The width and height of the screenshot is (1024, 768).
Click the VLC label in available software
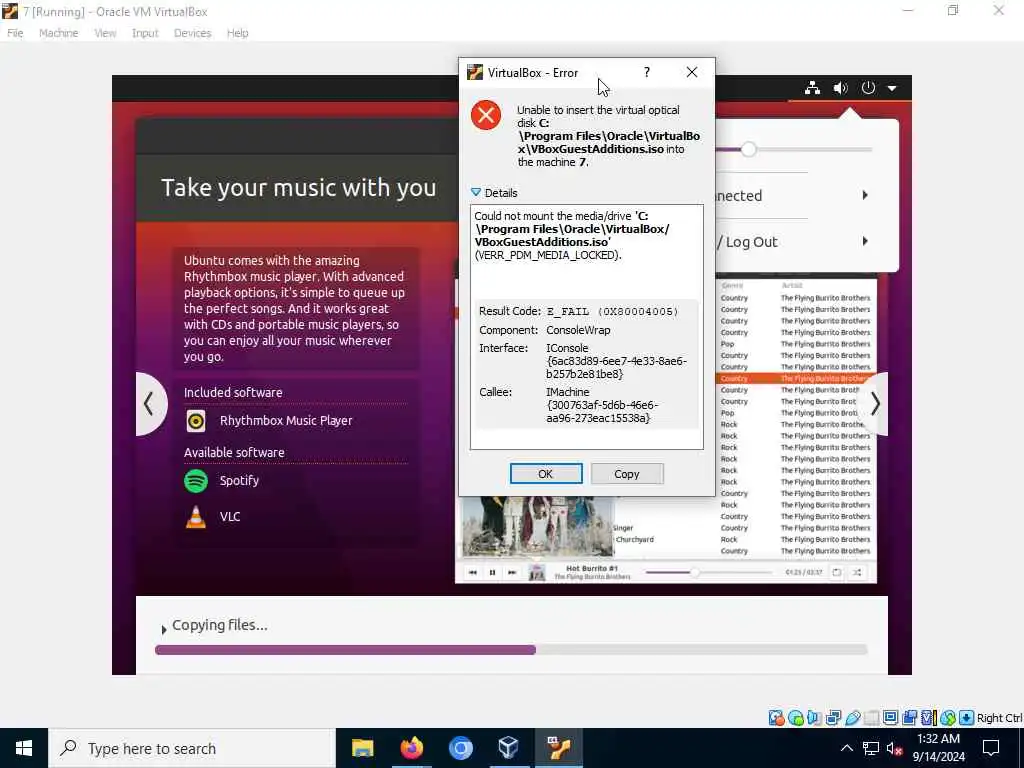coord(230,517)
